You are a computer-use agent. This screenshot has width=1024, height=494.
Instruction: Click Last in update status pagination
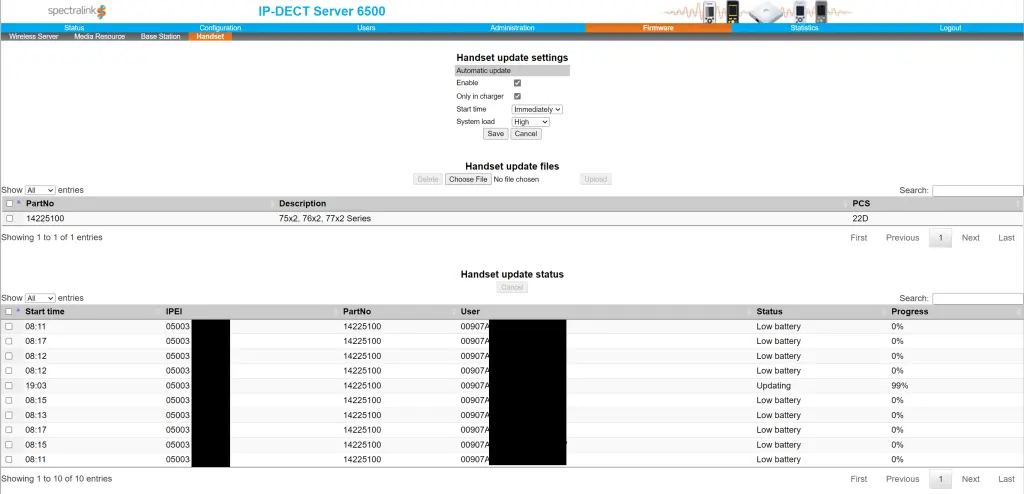1006,479
